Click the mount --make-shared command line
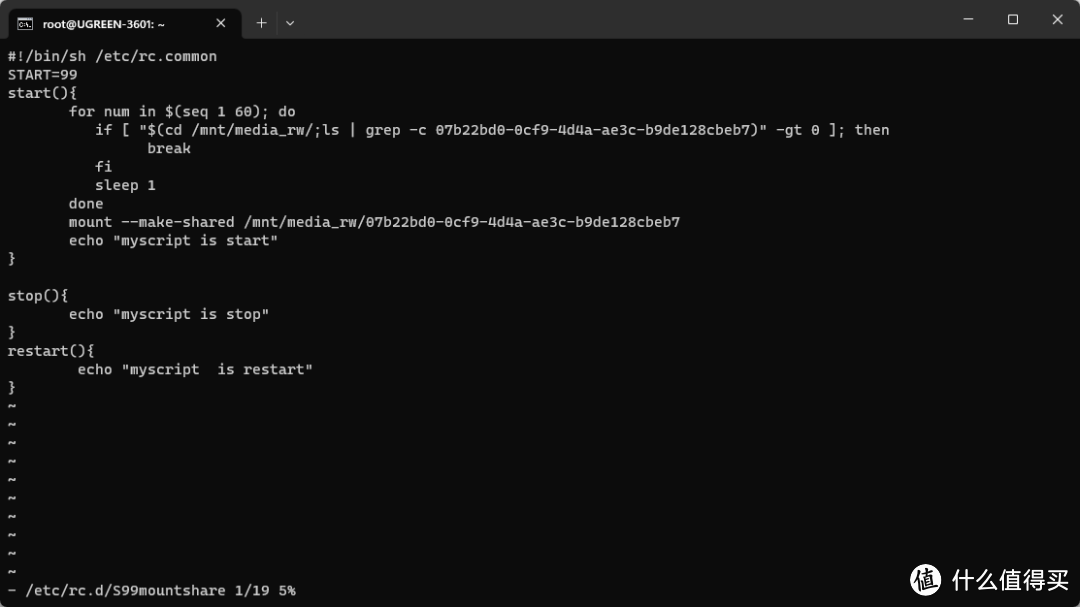 [x=374, y=222]
